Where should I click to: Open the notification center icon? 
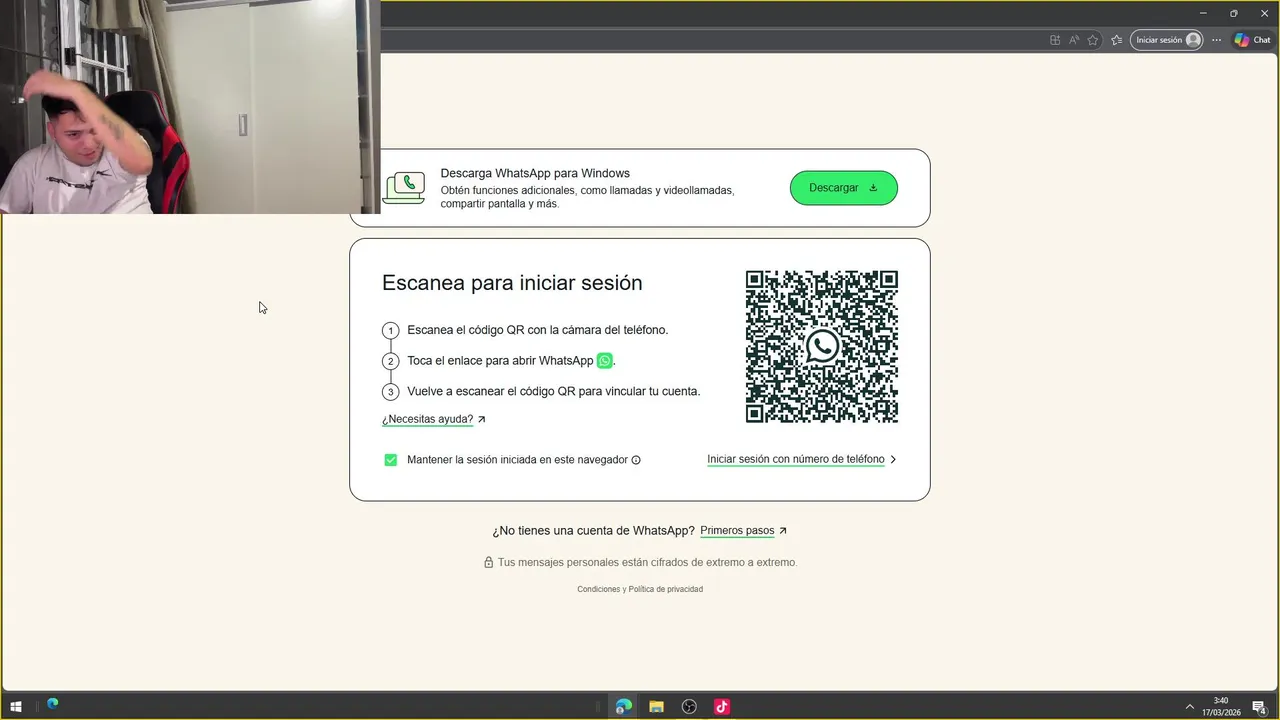tap(1259, 707)
